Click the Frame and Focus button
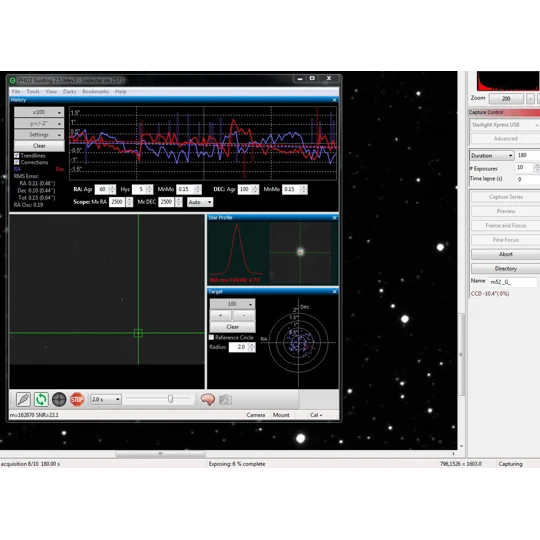This screenshot has width=540, height=540. (x=506, y=226)
